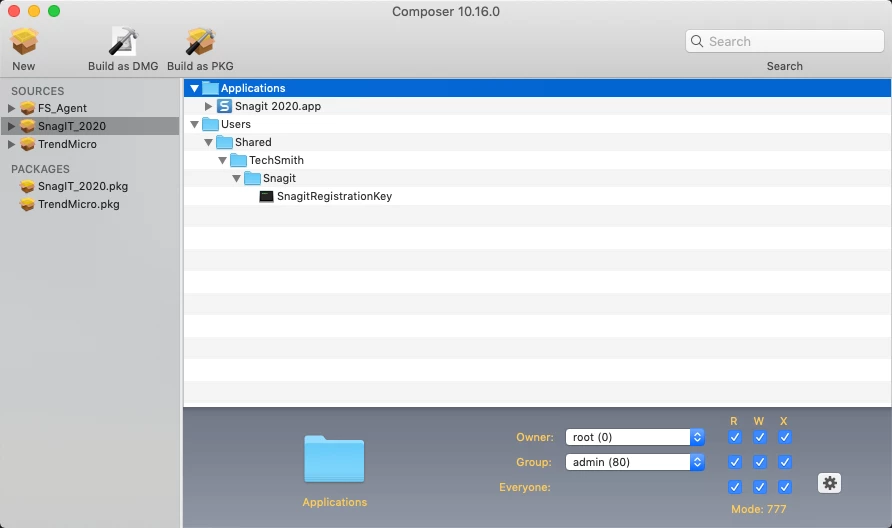892x528 pixels.
Task: Click the gear action button in permissions panel
Action: click(x=829, y=483)
